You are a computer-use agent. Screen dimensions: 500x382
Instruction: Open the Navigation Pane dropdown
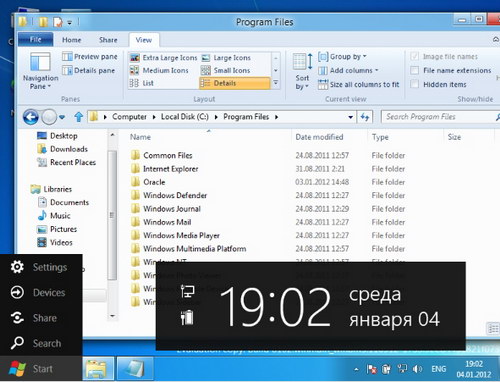coord(40,71)
